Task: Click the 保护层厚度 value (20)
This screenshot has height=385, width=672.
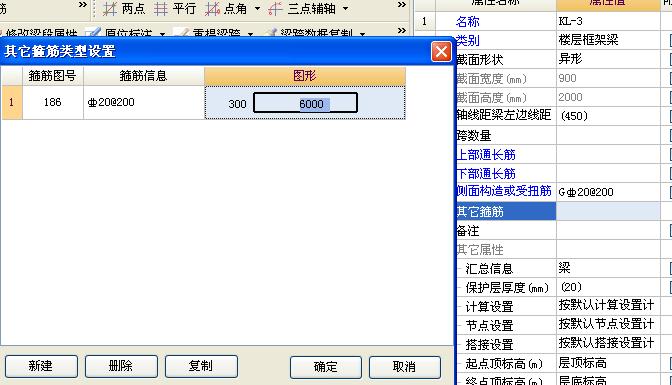Action: click(x=571, y=287)
